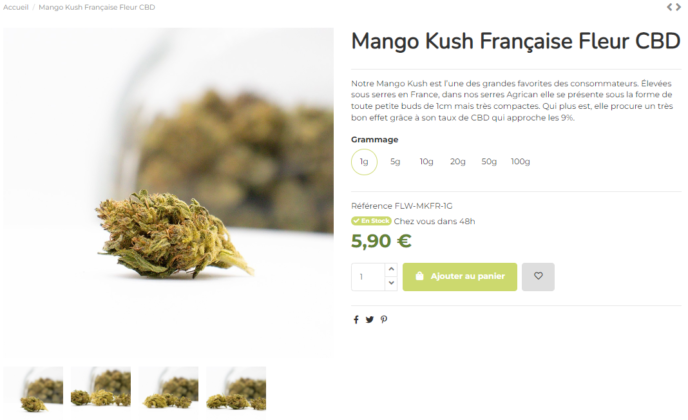Screen dimensions: 688x420
Task: Select the 1g grammage option
Action: point(364,162)
